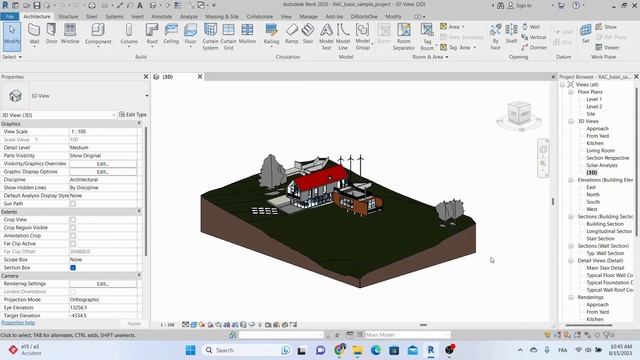Select the Set work plane tool
The width and height of the screenshot is (640, 360).
click(585, 34)
